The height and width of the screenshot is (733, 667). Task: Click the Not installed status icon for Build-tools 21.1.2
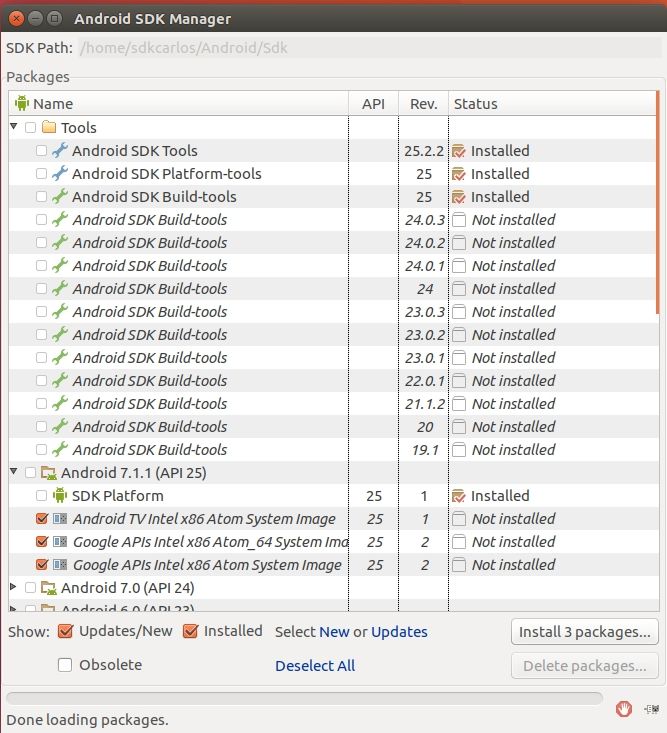point(459,403)
